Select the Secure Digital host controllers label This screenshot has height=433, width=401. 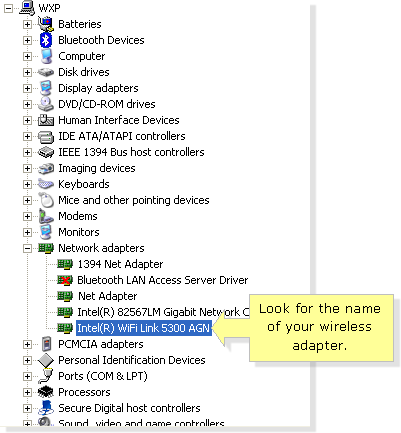pos(129,408)
